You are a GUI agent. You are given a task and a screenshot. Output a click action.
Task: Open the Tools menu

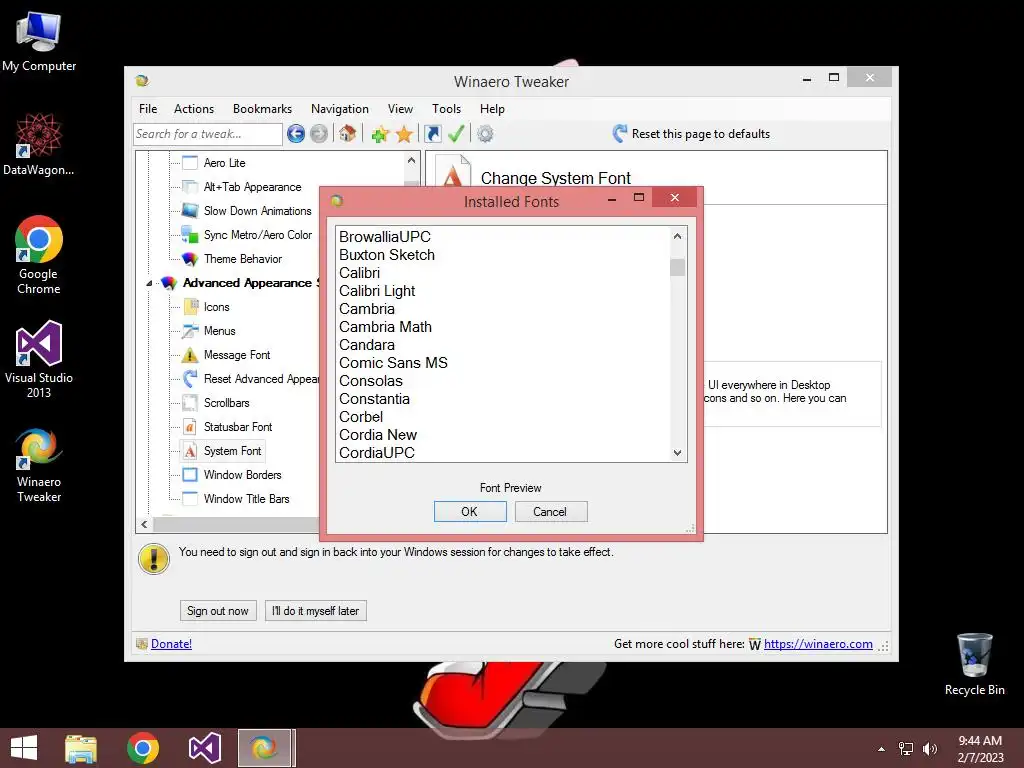[x=447, y=109]
